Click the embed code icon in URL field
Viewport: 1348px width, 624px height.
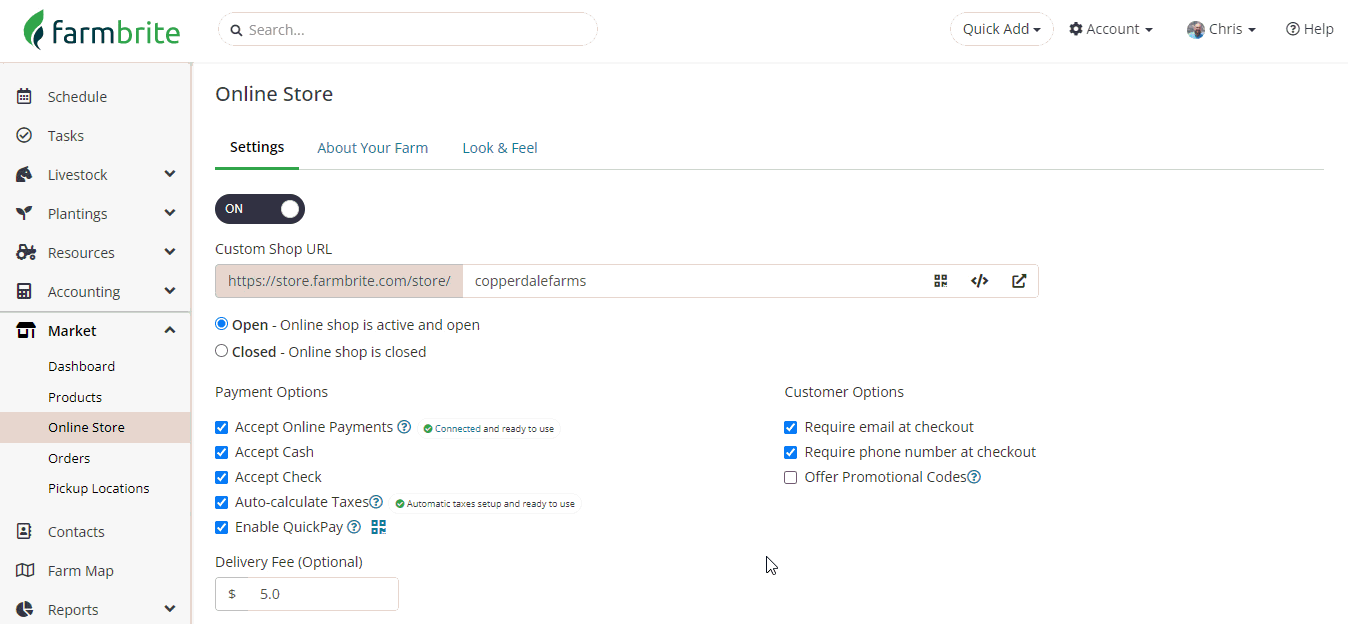coord(979,281)
